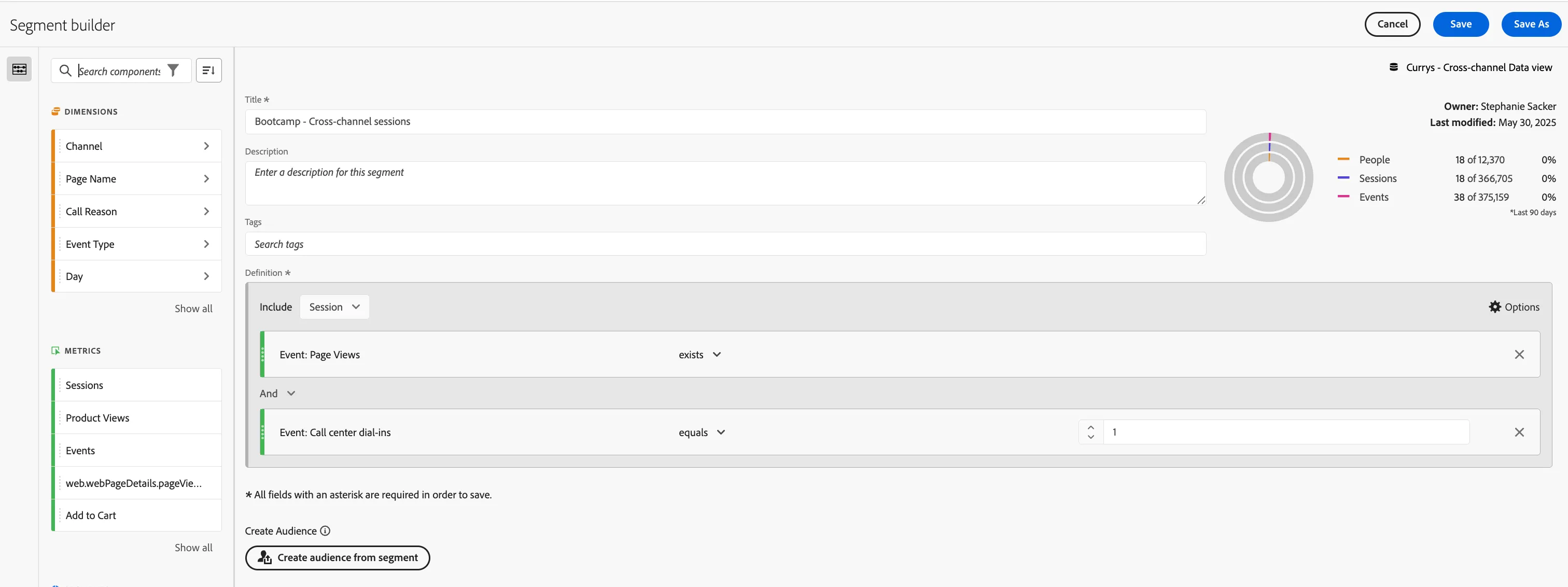Click the Create Audience info icon
Screen dimensions: 1568x587
pos(325,531)
